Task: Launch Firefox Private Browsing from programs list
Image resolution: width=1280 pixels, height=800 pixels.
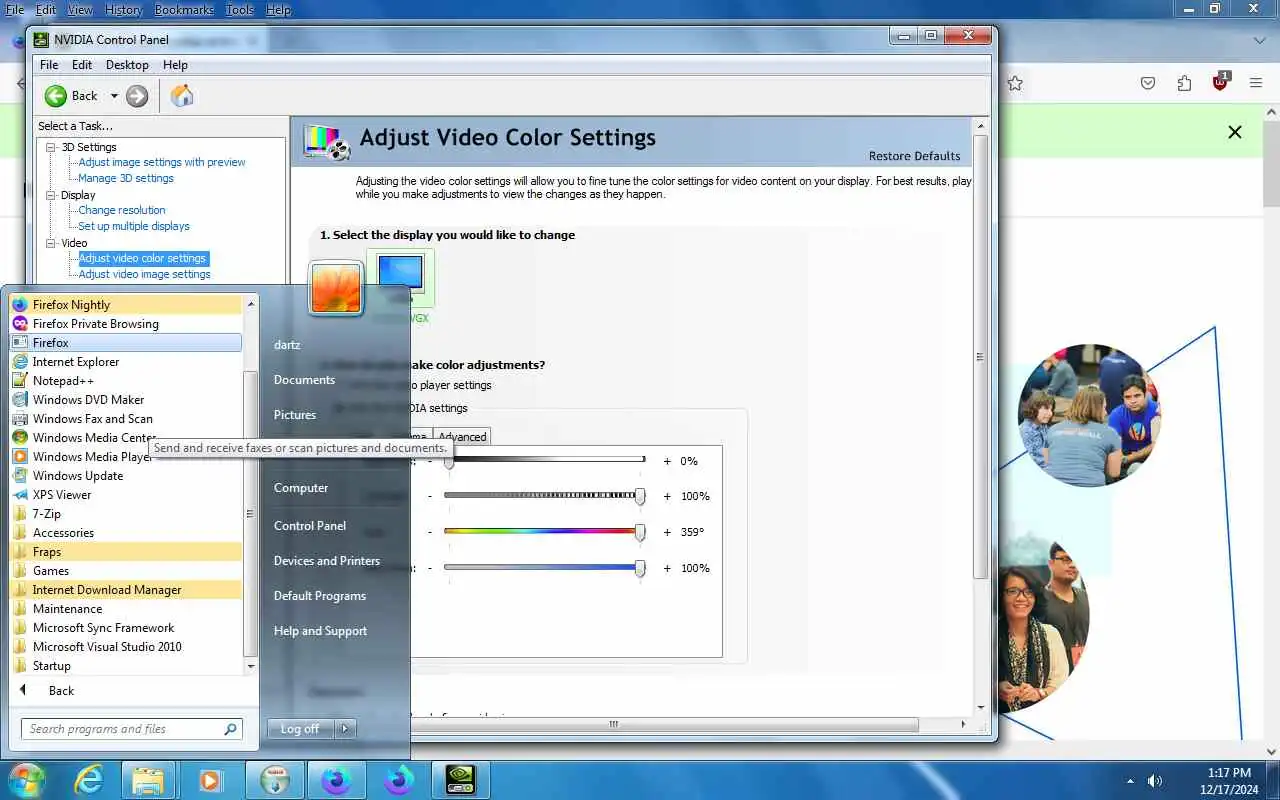Action: click(126, 324)
